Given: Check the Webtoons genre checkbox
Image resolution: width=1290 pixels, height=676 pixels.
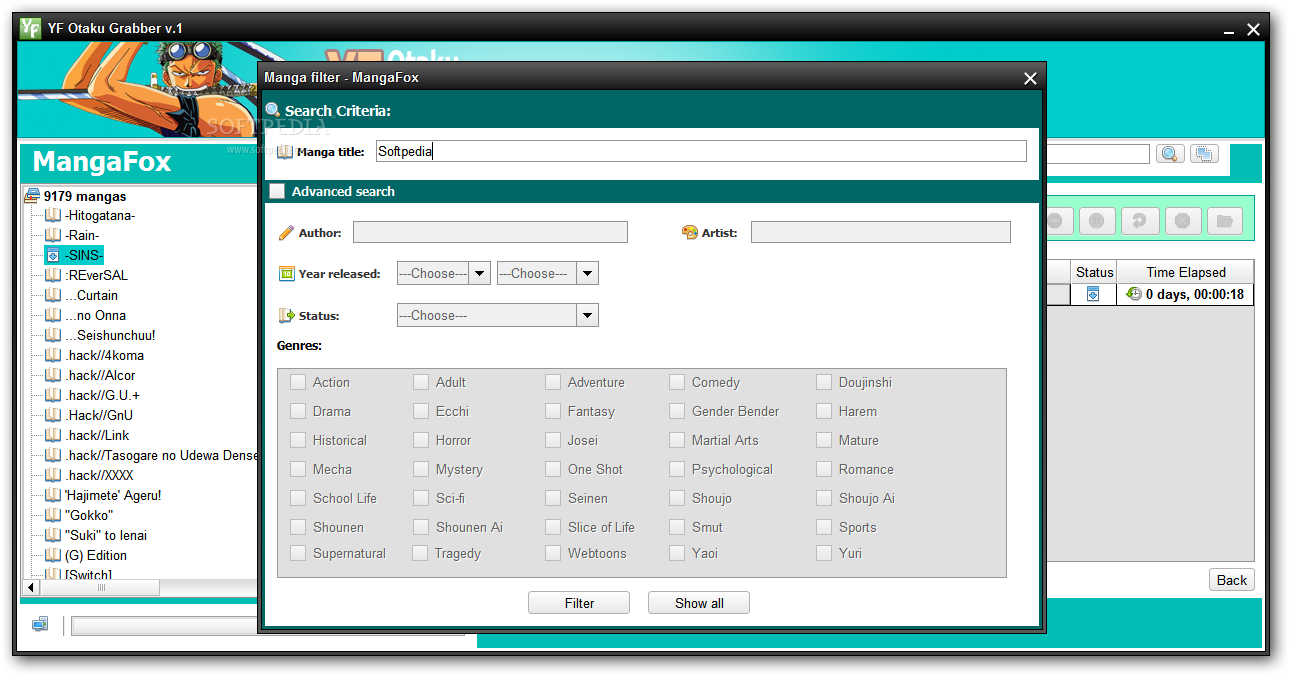Looking at the screenshot, I should click(x=553, y=553).
